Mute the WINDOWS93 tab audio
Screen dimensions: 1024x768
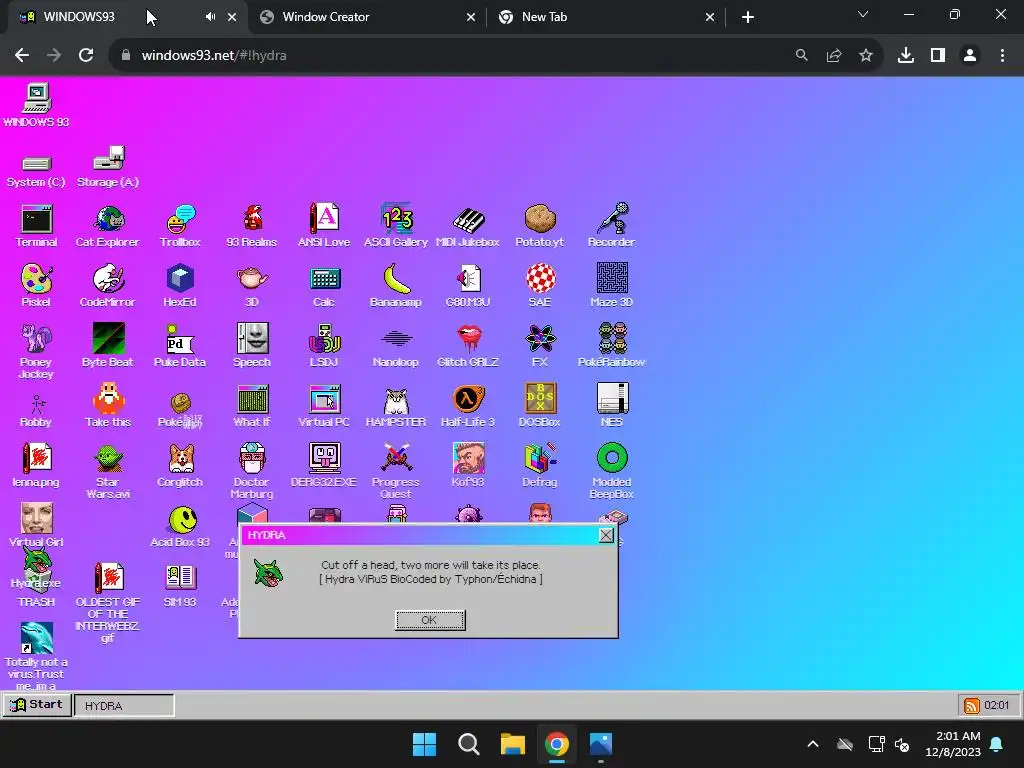210,17
